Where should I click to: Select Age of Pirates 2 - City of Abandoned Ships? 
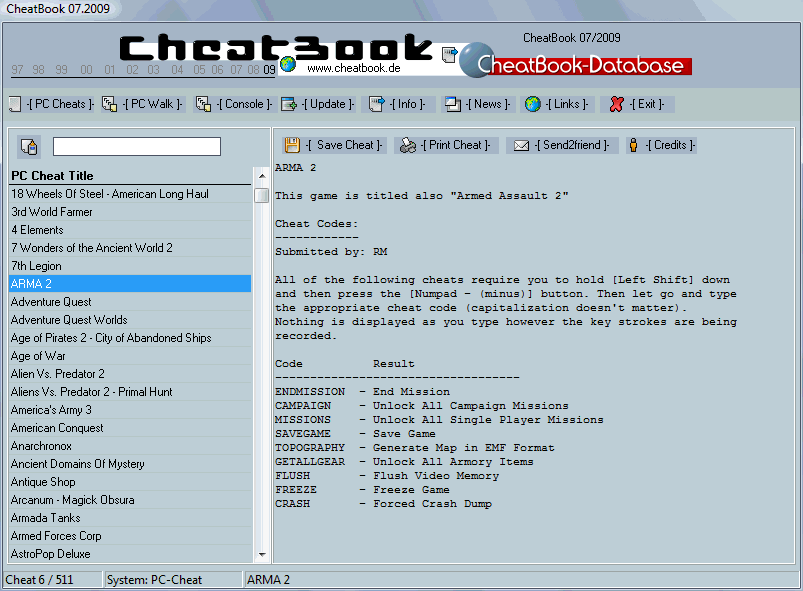pos(131,338)
